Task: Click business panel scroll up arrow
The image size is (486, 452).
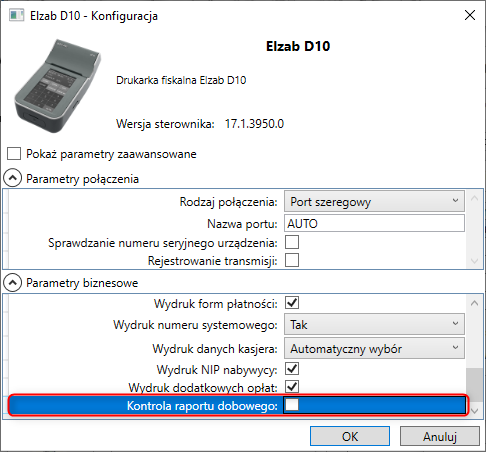Action: click(475, 303)
